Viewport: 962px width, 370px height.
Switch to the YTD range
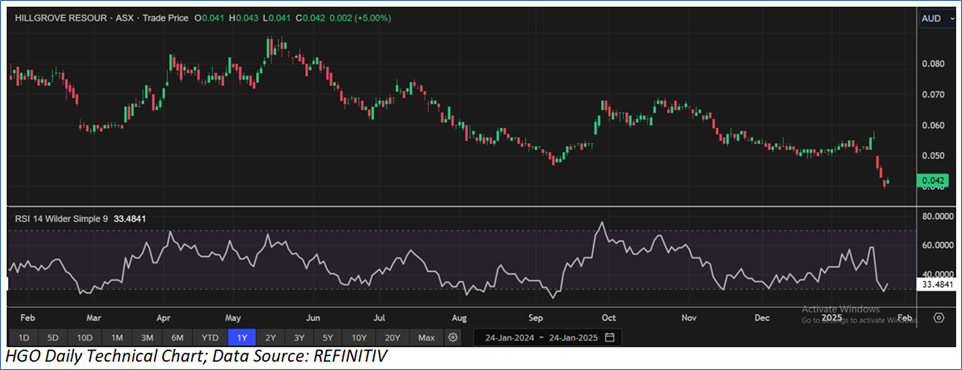point(210,337)
